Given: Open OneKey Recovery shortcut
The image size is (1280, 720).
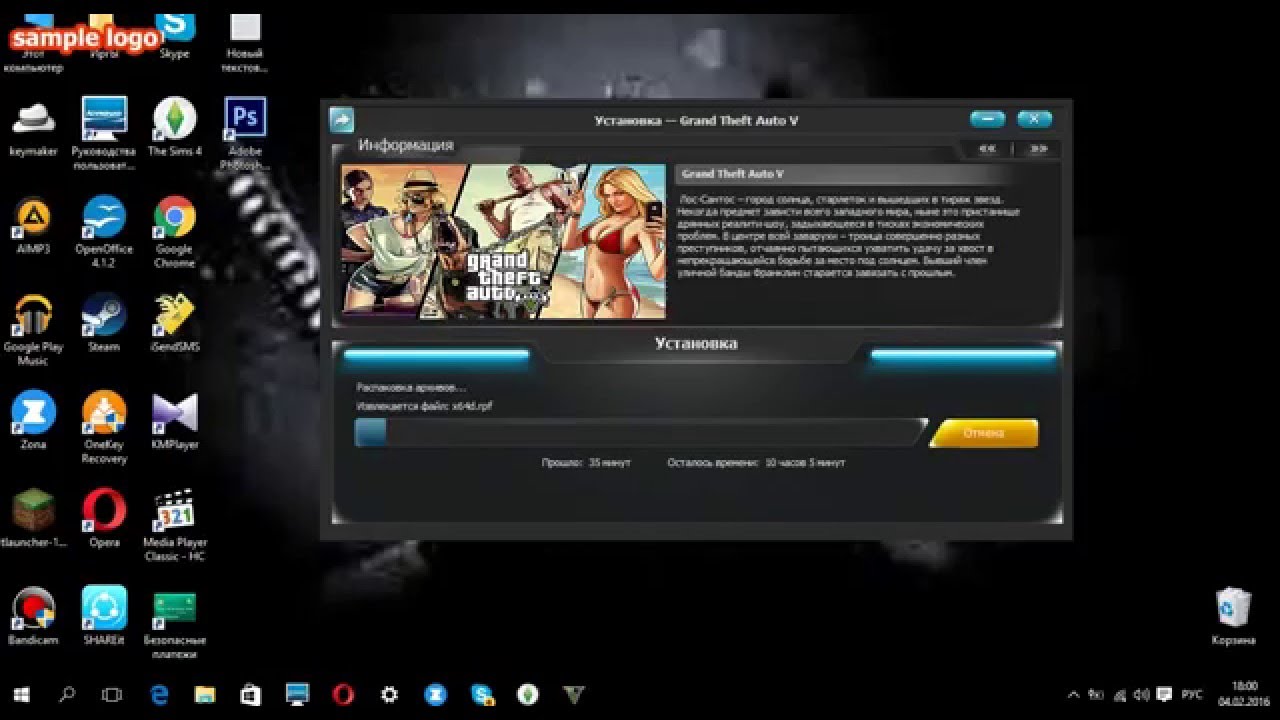Looking at the screenshot, I should click(x=104, y=427).
